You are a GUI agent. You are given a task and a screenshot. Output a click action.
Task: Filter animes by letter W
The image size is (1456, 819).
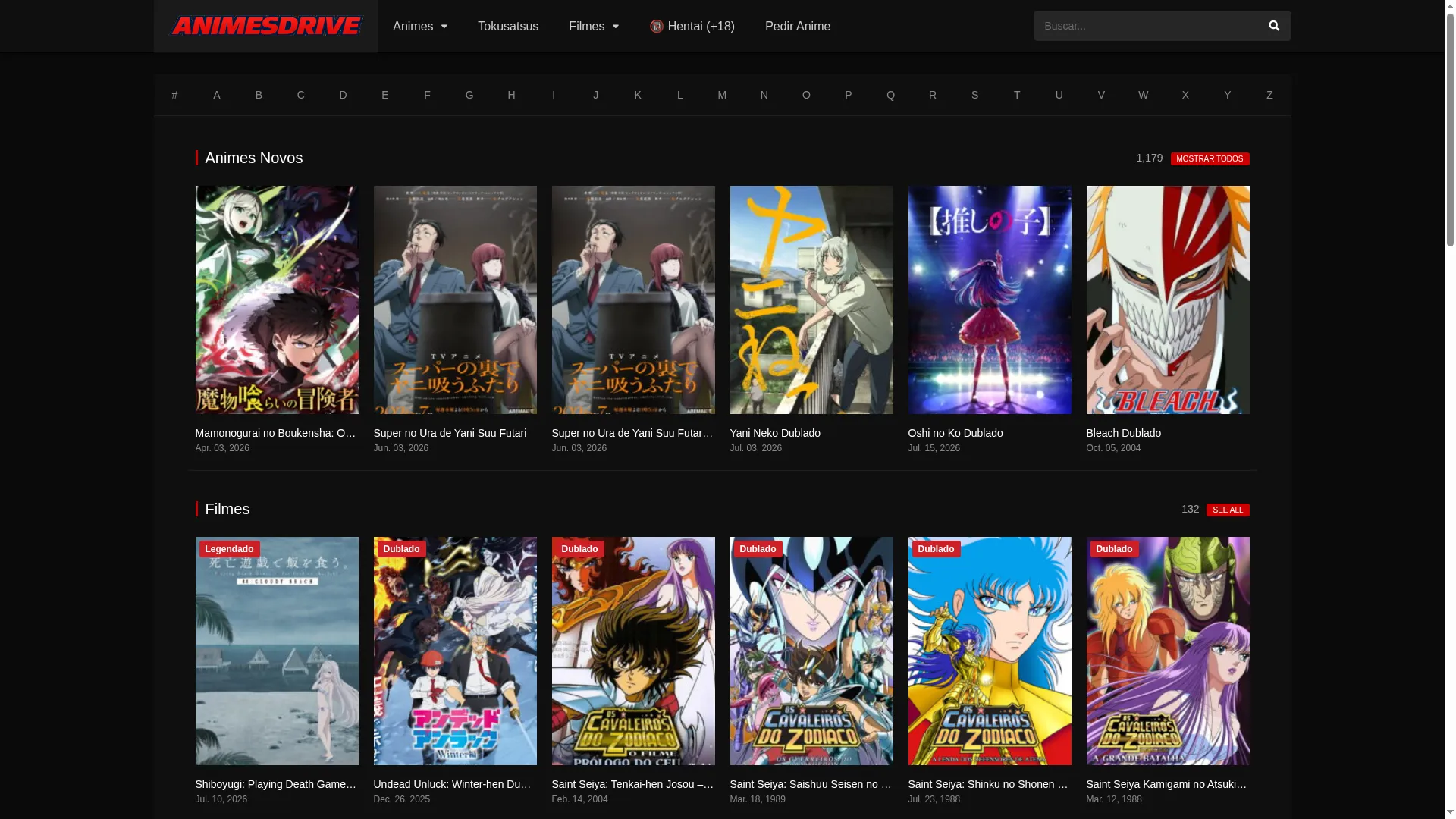1144,95
